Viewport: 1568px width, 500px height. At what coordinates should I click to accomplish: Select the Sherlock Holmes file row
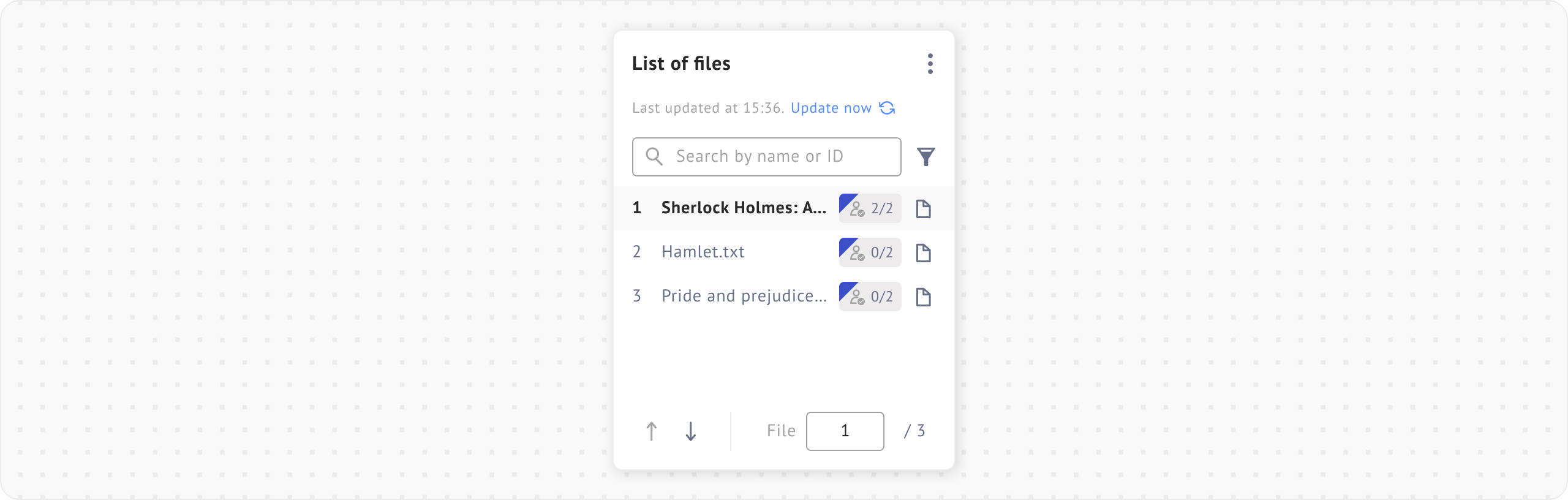click(743, 208)
